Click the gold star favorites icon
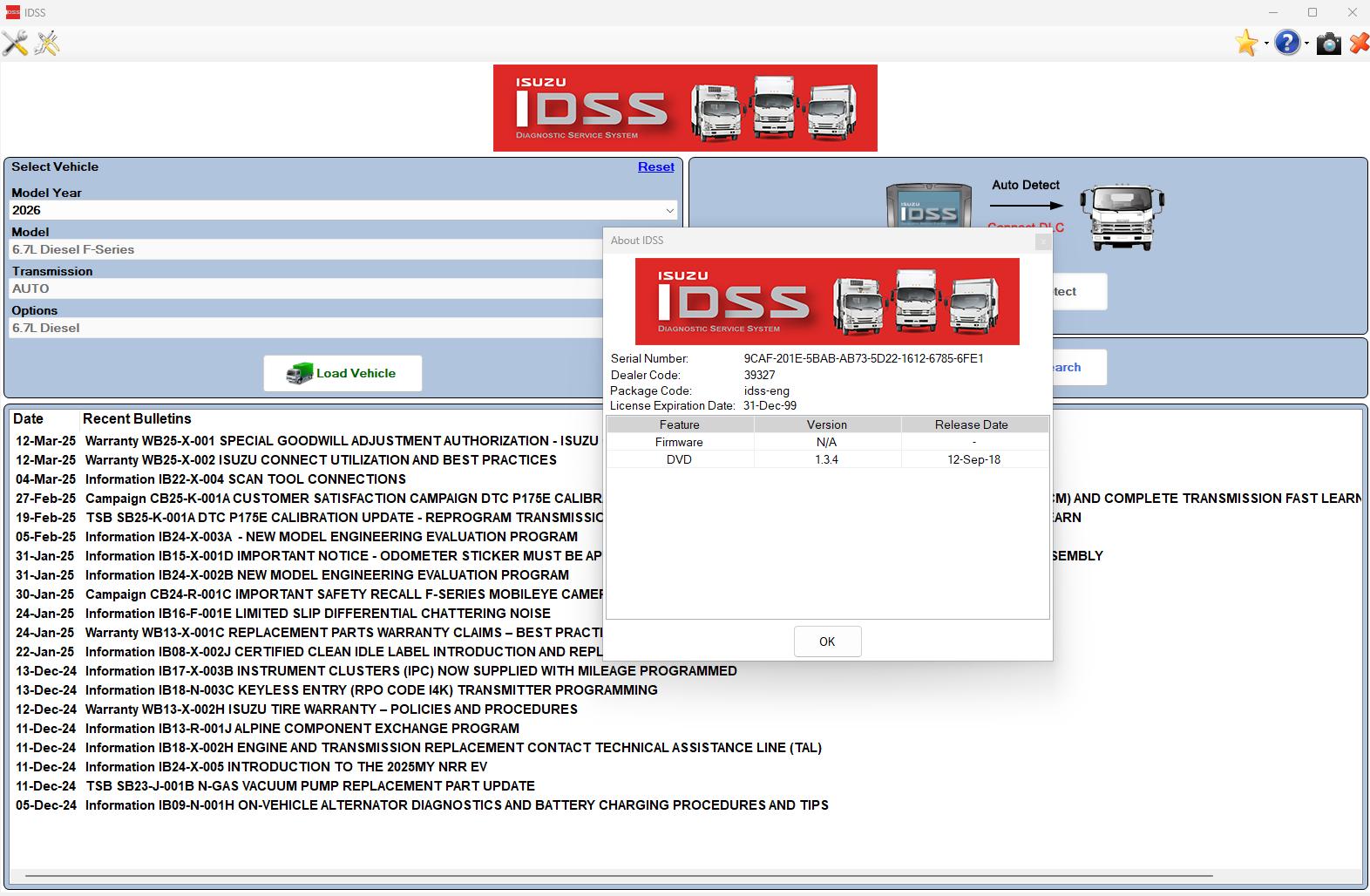The height and width of the screenshot is (896, 1370). [x=1246, y=43]
